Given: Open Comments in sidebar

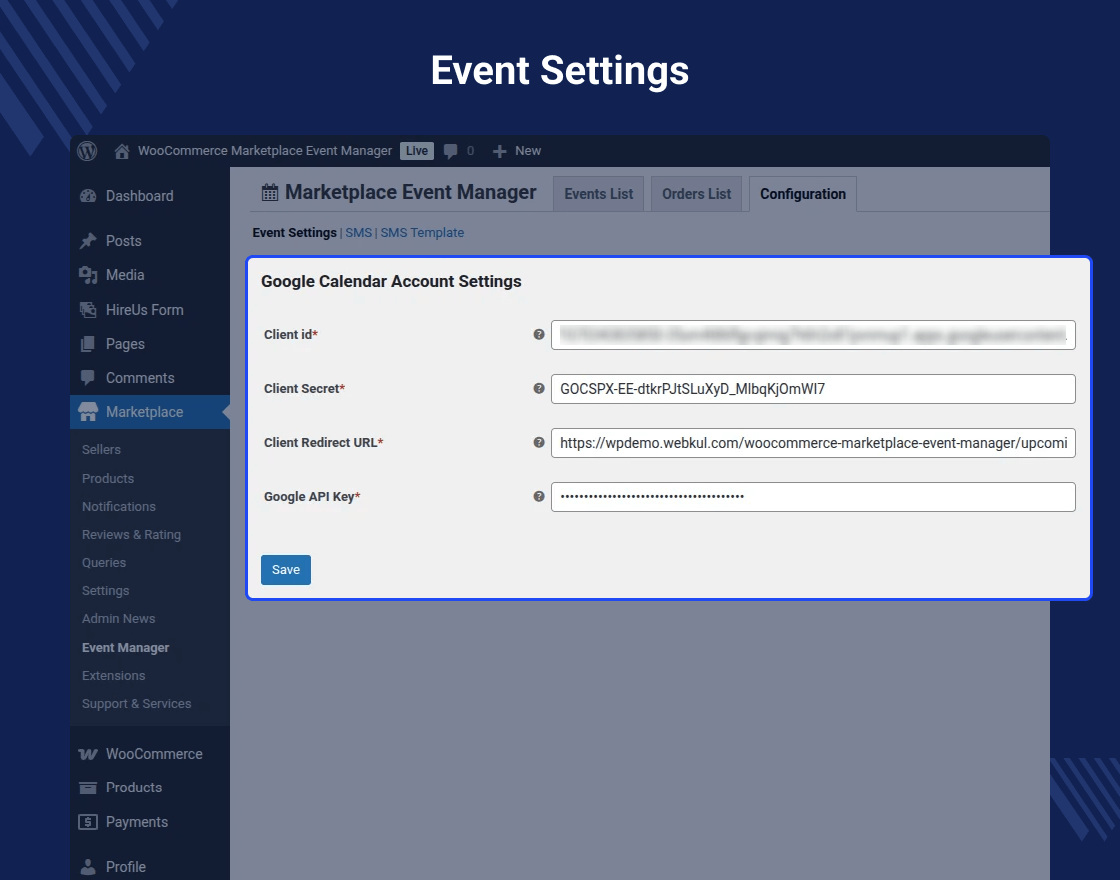Looking at the screenshot, I should 140,378.
